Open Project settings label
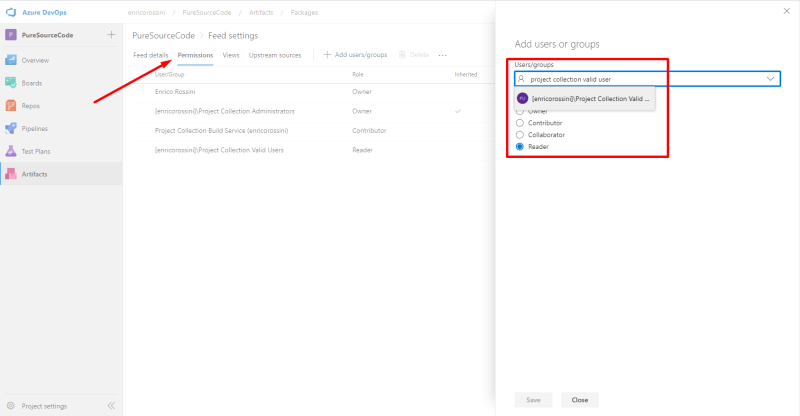 coord(44,406)
